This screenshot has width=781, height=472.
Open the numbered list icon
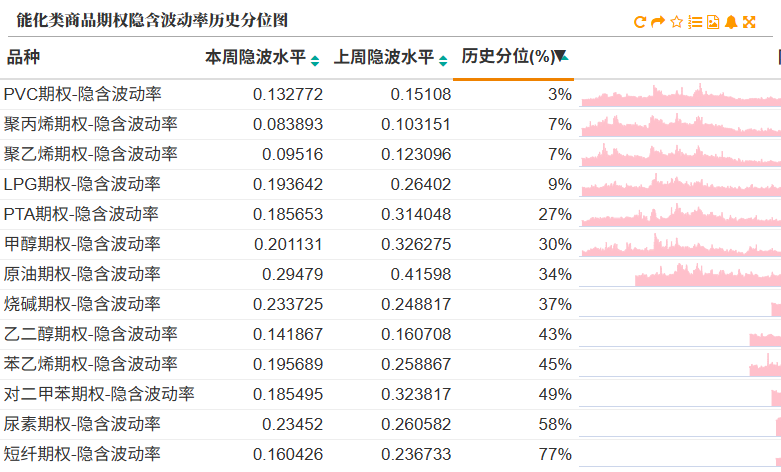pos(695,22)
